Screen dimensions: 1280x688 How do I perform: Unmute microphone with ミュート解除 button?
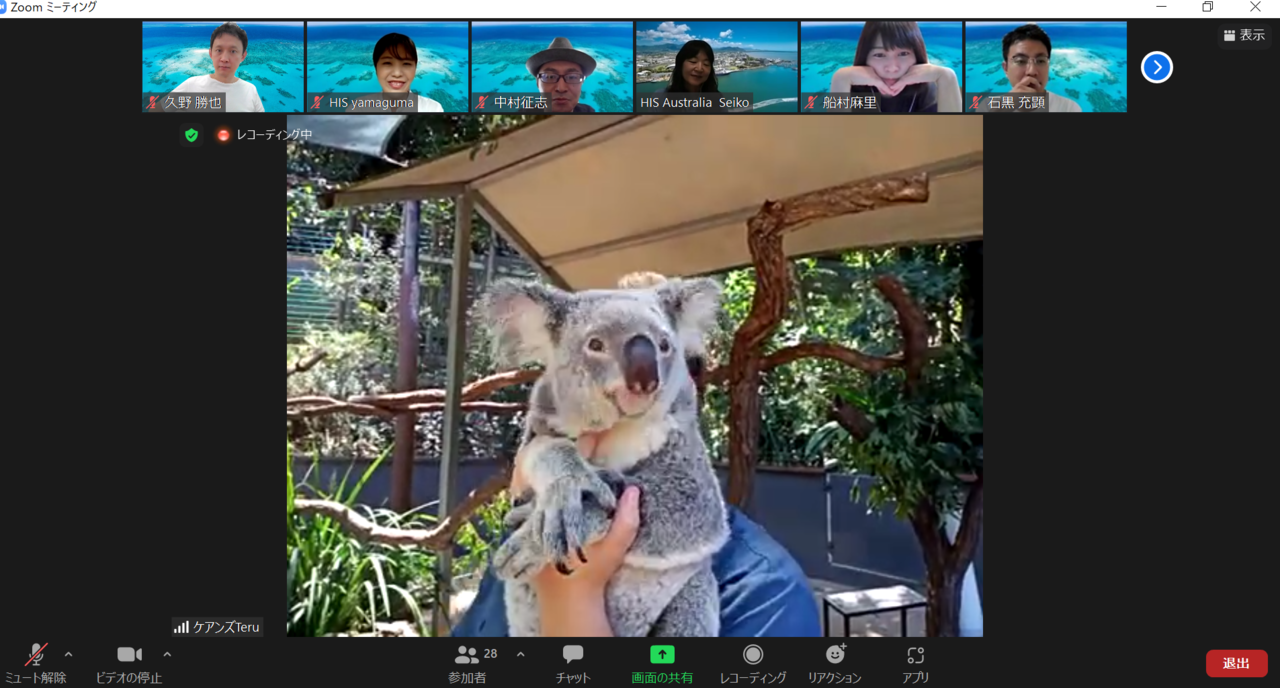point(36,663)
